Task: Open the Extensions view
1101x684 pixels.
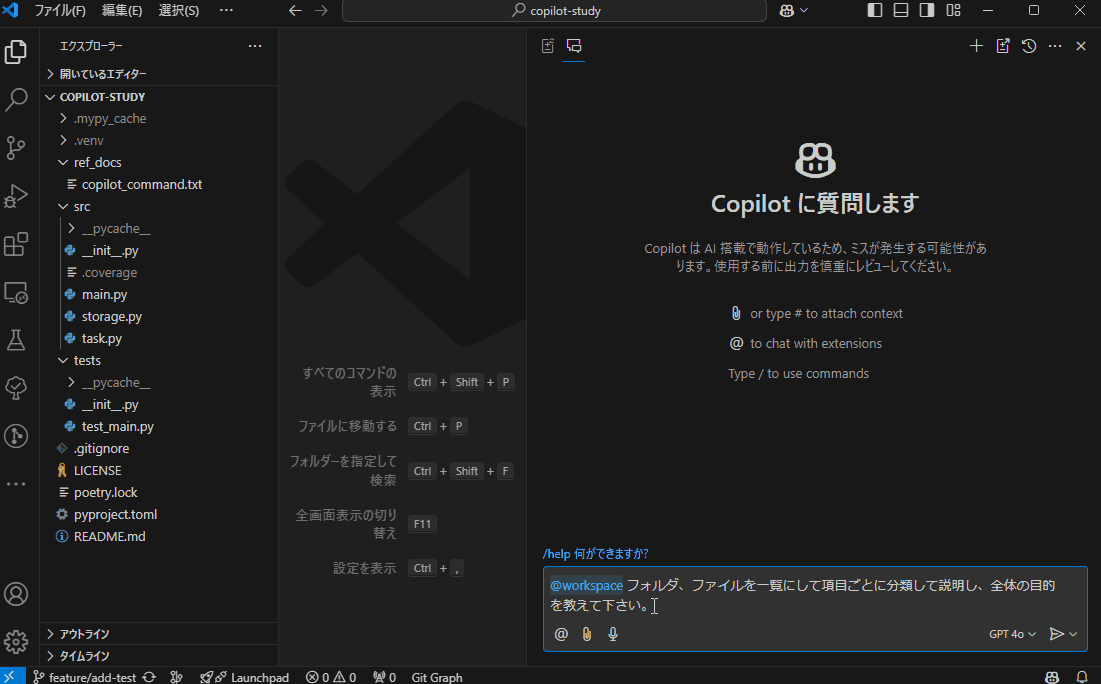Action: click(x=16, y=244)
